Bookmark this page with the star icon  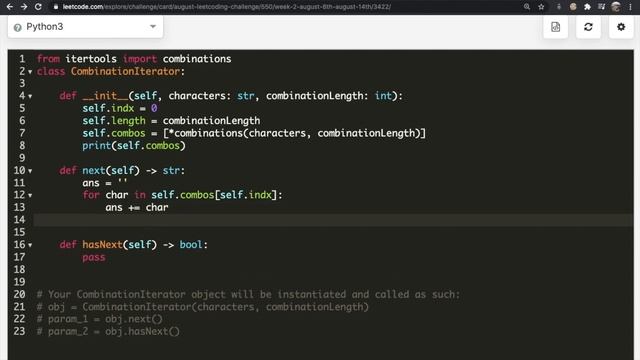click(541, 7)
